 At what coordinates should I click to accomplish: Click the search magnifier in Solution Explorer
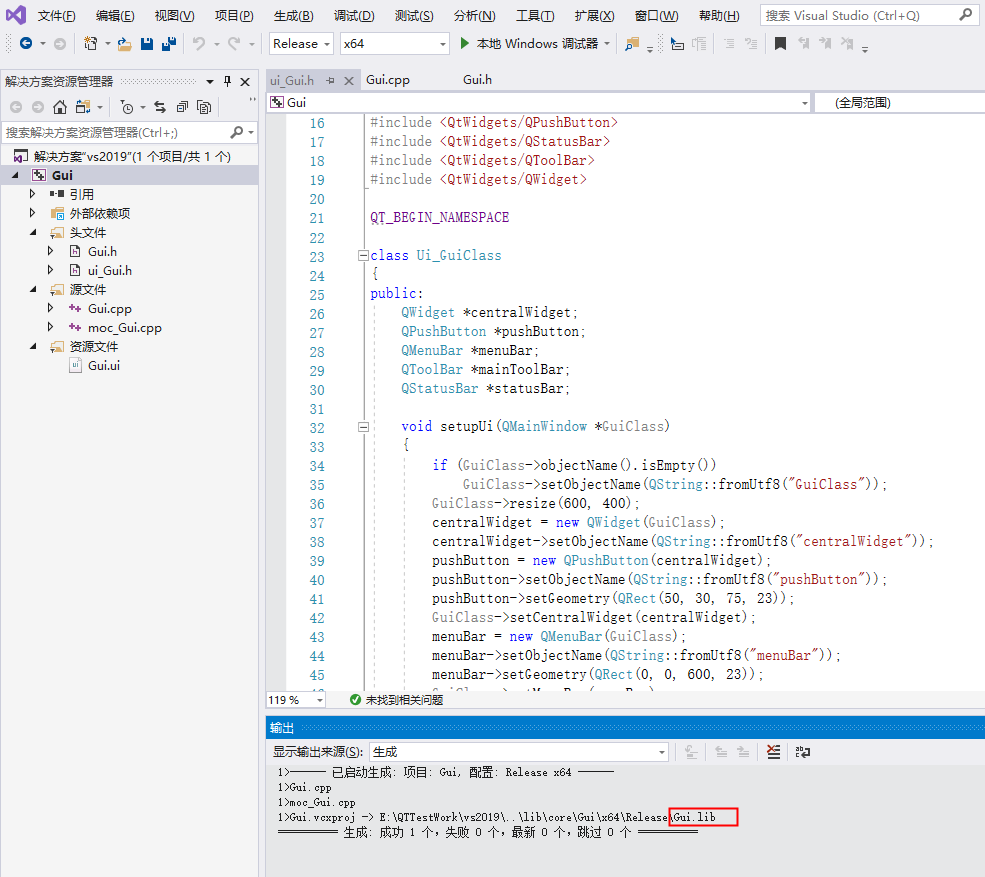[x=236, y=132]
